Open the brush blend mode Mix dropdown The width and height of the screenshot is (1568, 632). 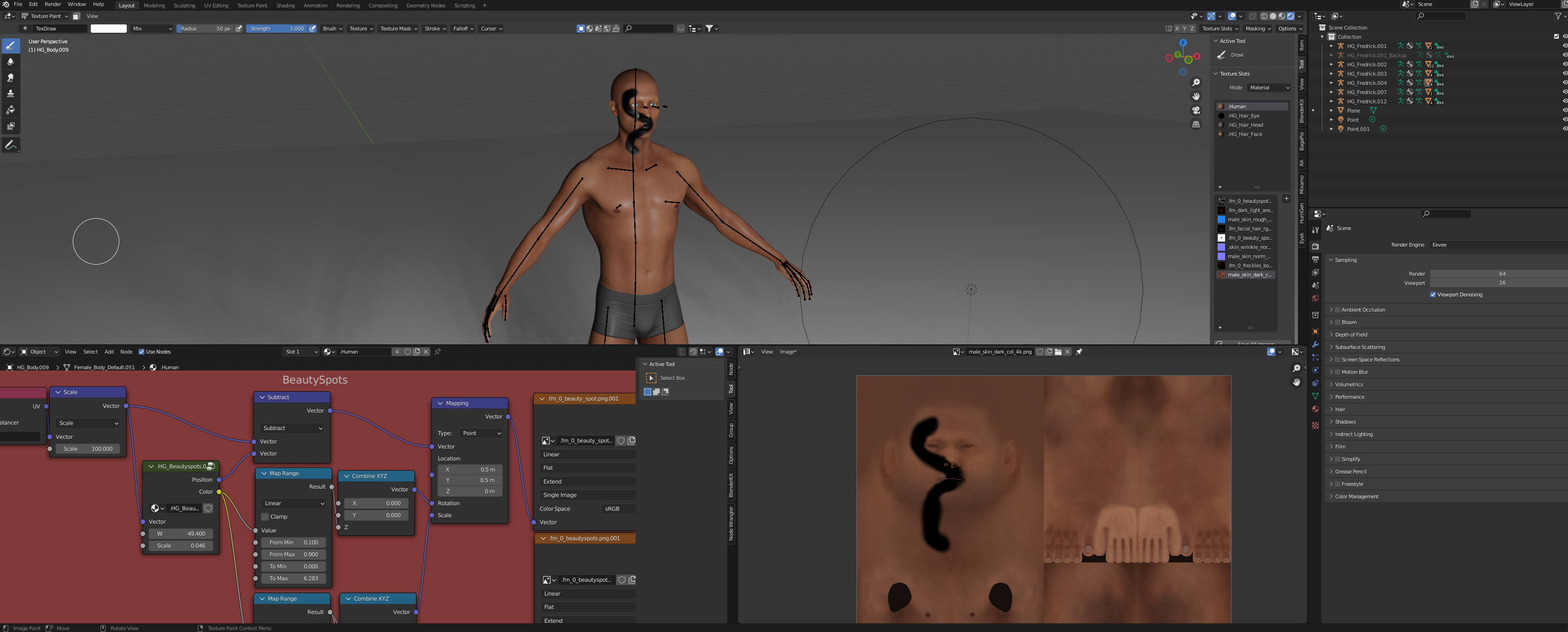point(152,29)
